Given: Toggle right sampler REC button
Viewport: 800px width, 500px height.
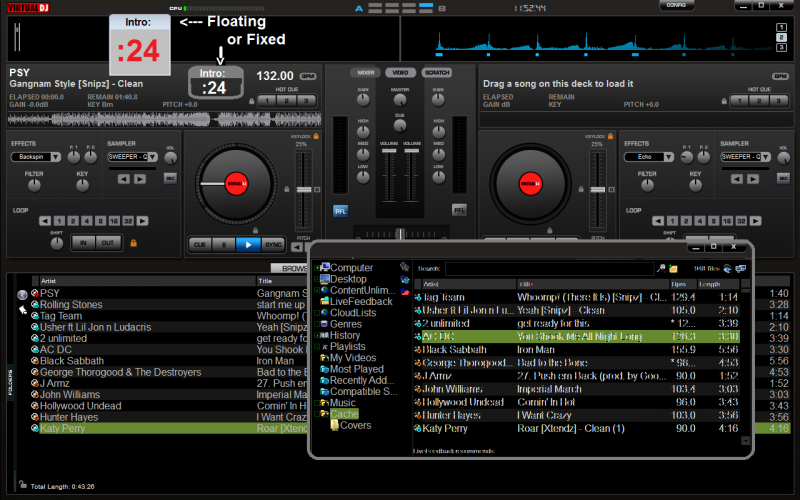Looking at the screenshot, I should coord(783,178).
